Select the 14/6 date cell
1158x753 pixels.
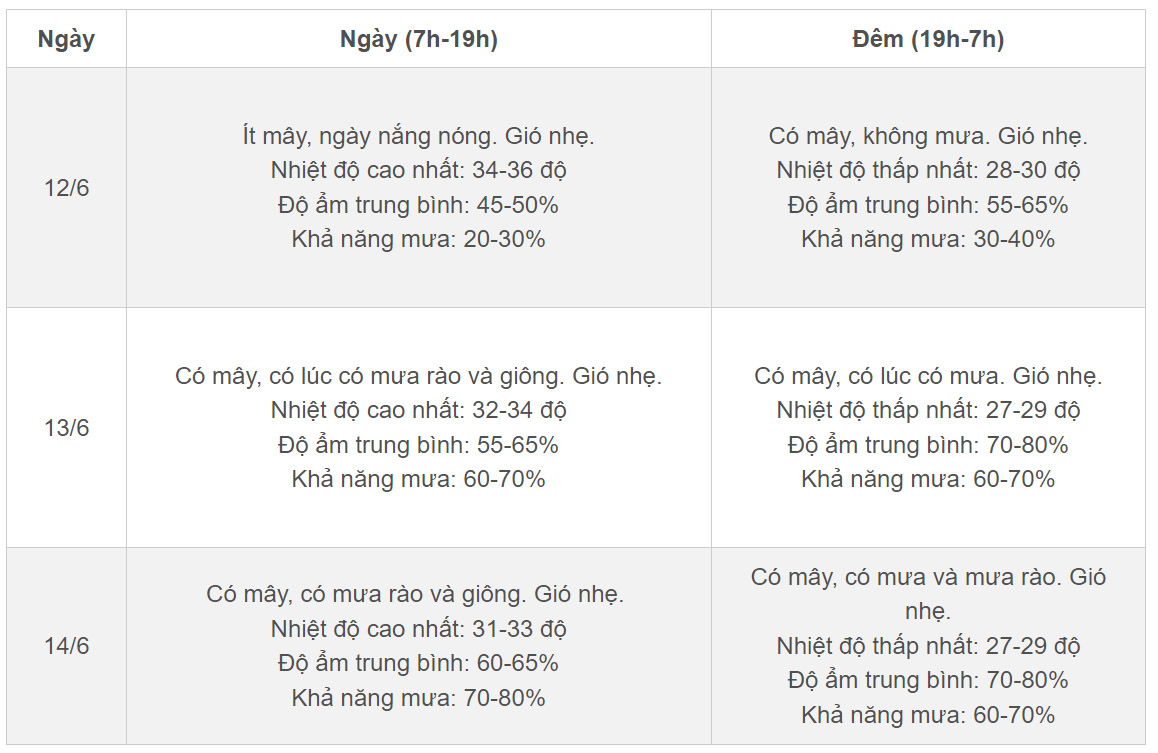(66, 645)
